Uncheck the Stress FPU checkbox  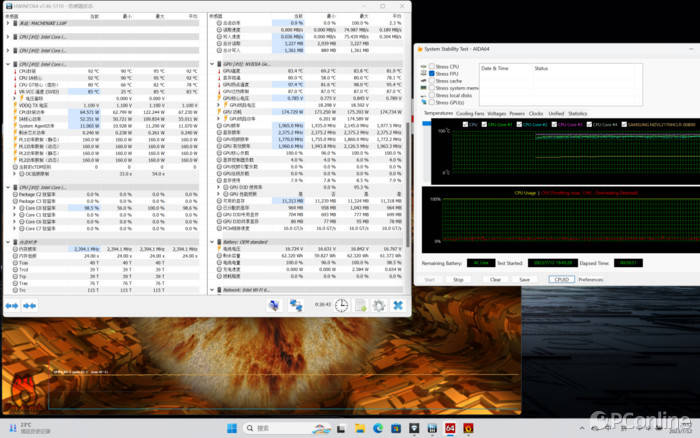pyautogui.click(x=431, y=74)
